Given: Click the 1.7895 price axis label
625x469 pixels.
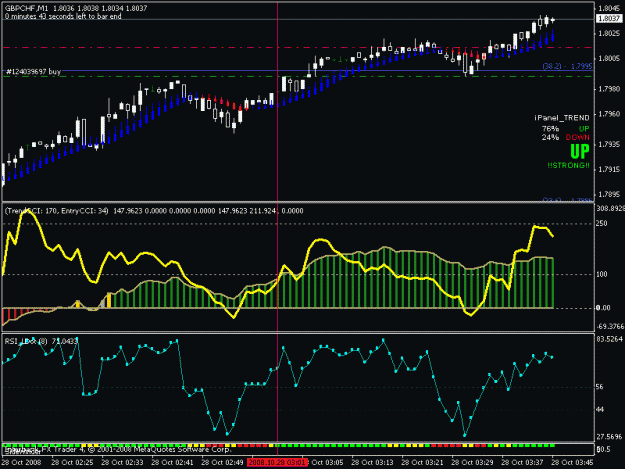Looking at the screenshot, I should click(609, 195).
